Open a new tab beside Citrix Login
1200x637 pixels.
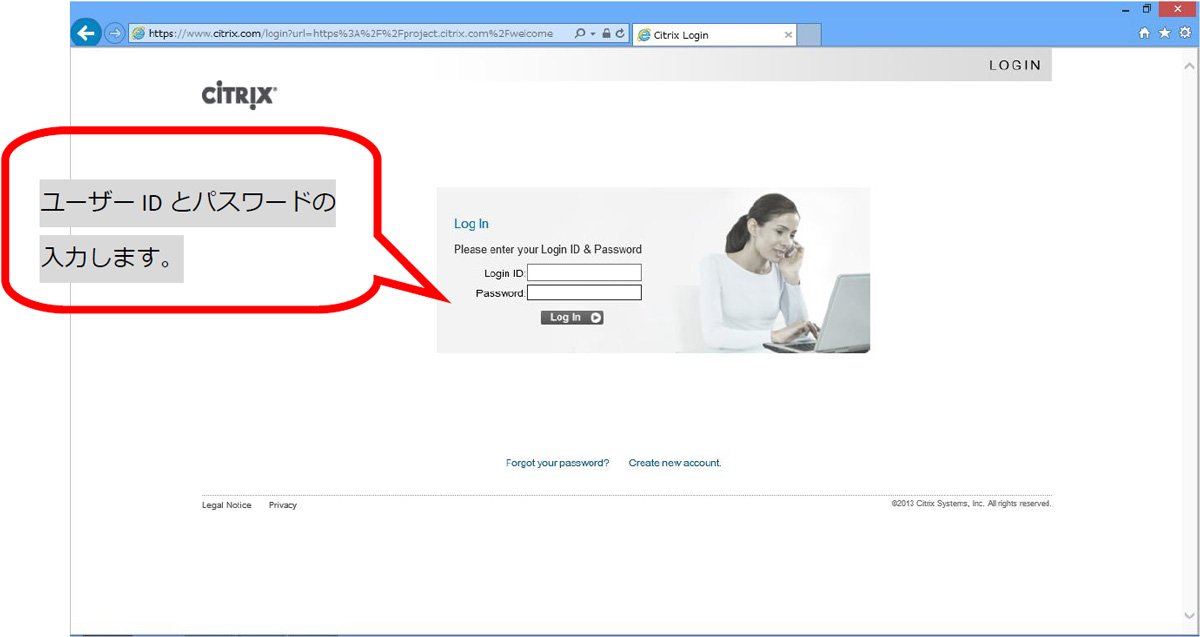pyautogui.click(x=809, y=35)
